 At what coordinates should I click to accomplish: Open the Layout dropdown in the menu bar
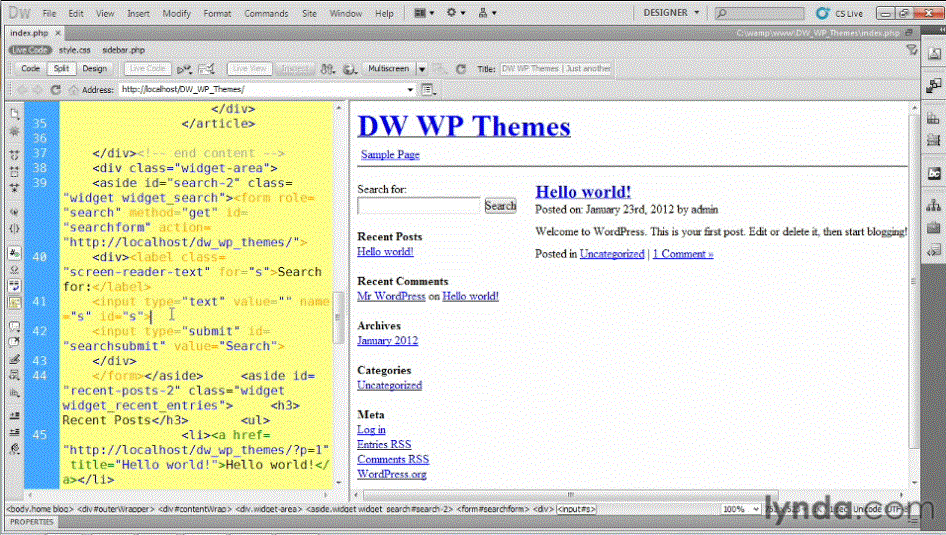point(424,13)
